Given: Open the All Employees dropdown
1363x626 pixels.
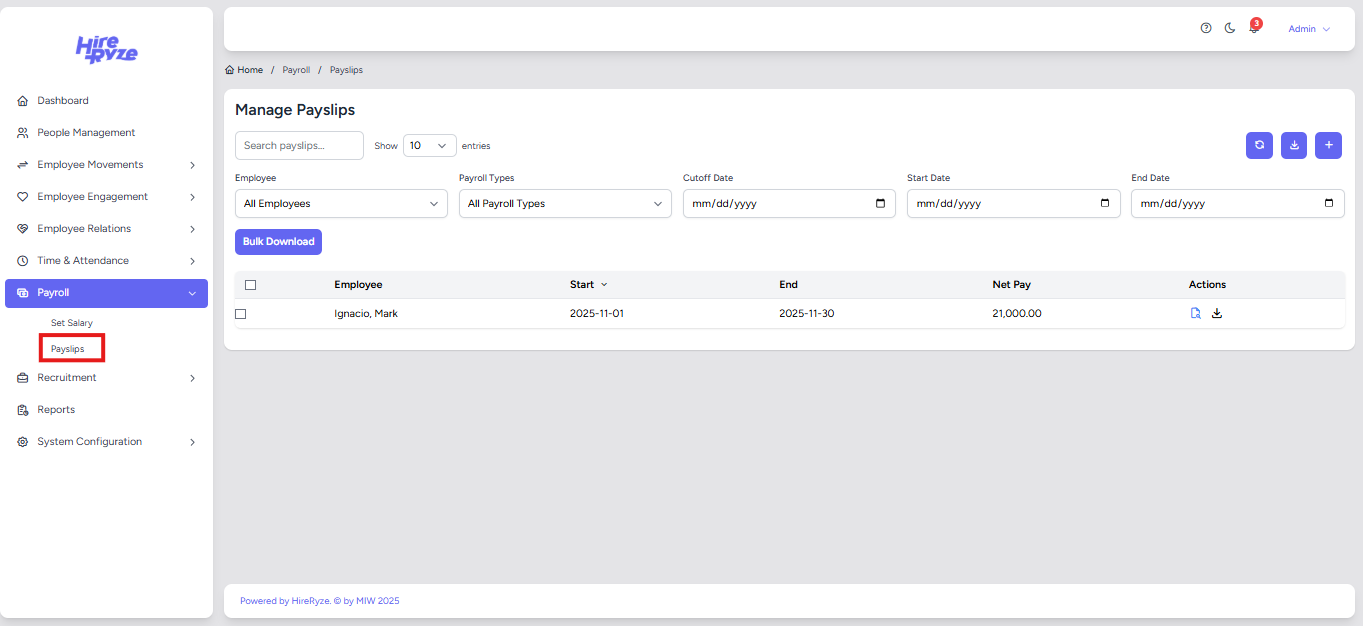Looking at the screenshot, I should 341,203.
